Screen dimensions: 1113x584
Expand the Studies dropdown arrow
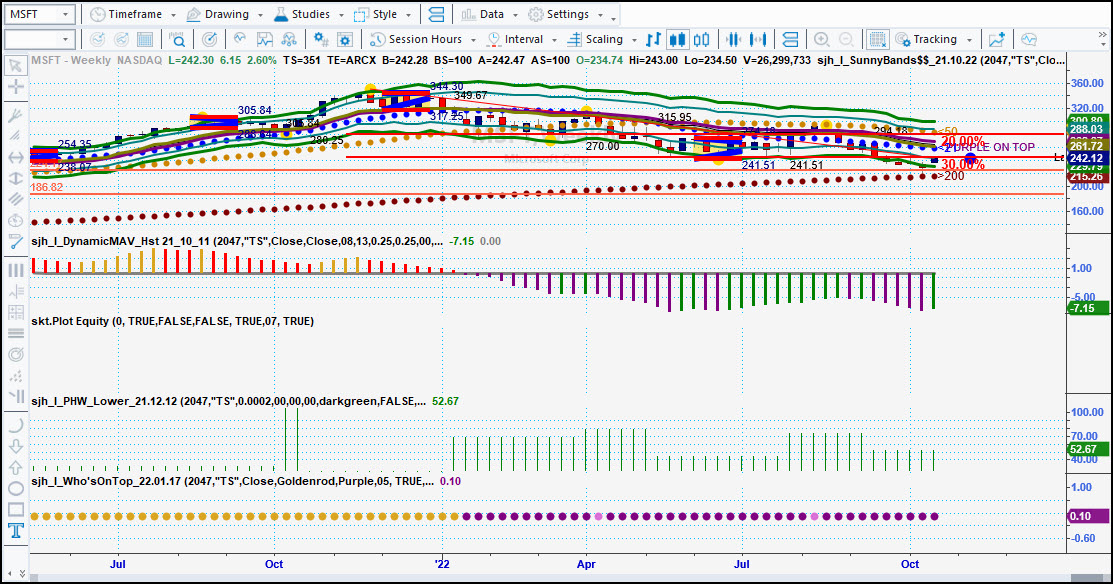point(341,15)
